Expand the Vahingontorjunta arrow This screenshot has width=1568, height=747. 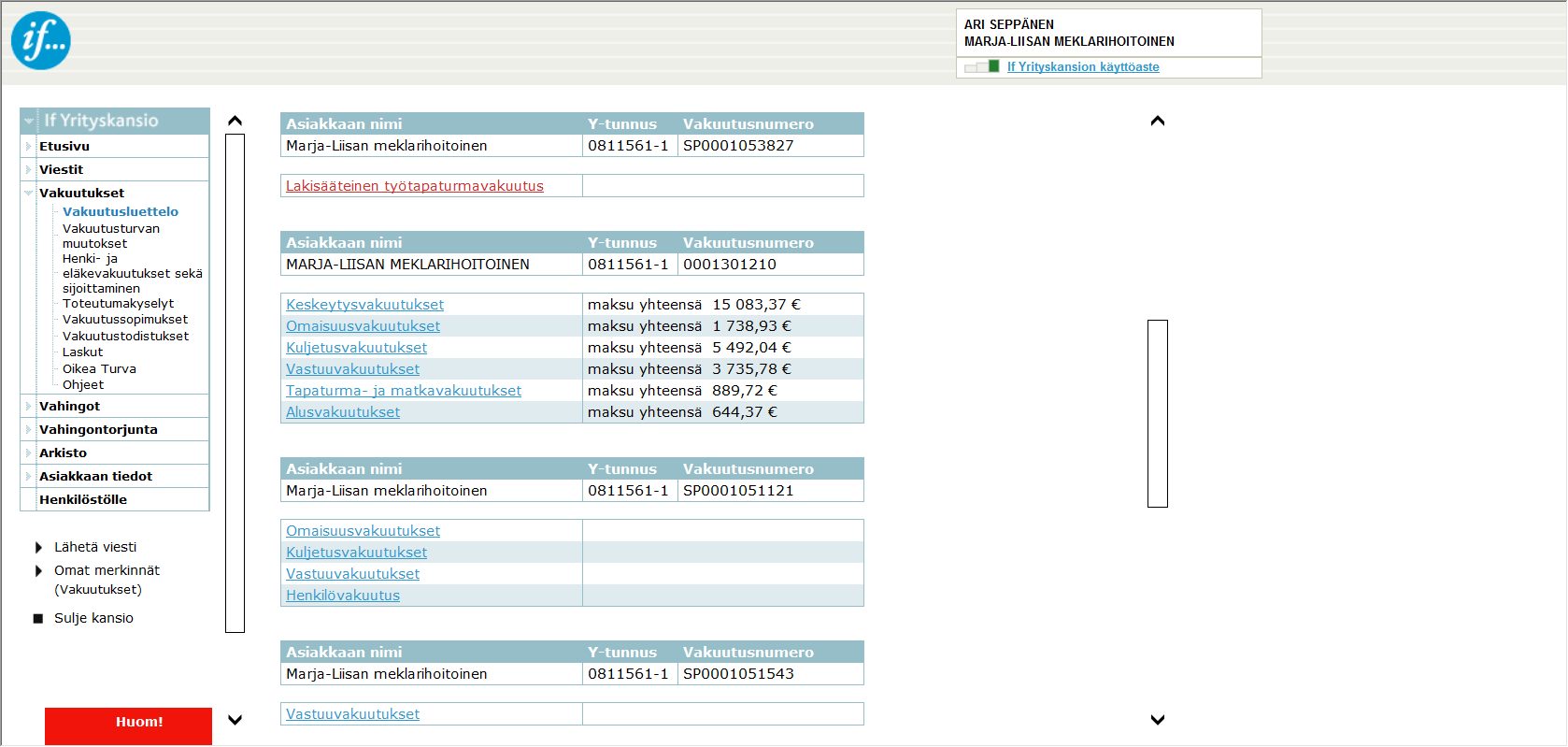pos(29,429)
